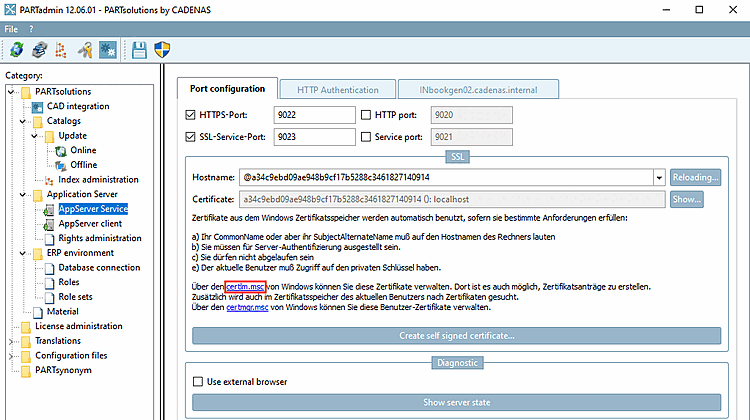Click the orange tree structure toolbar icon
Image resolution: width=750 pixels, height=420 pixels.
61,49
